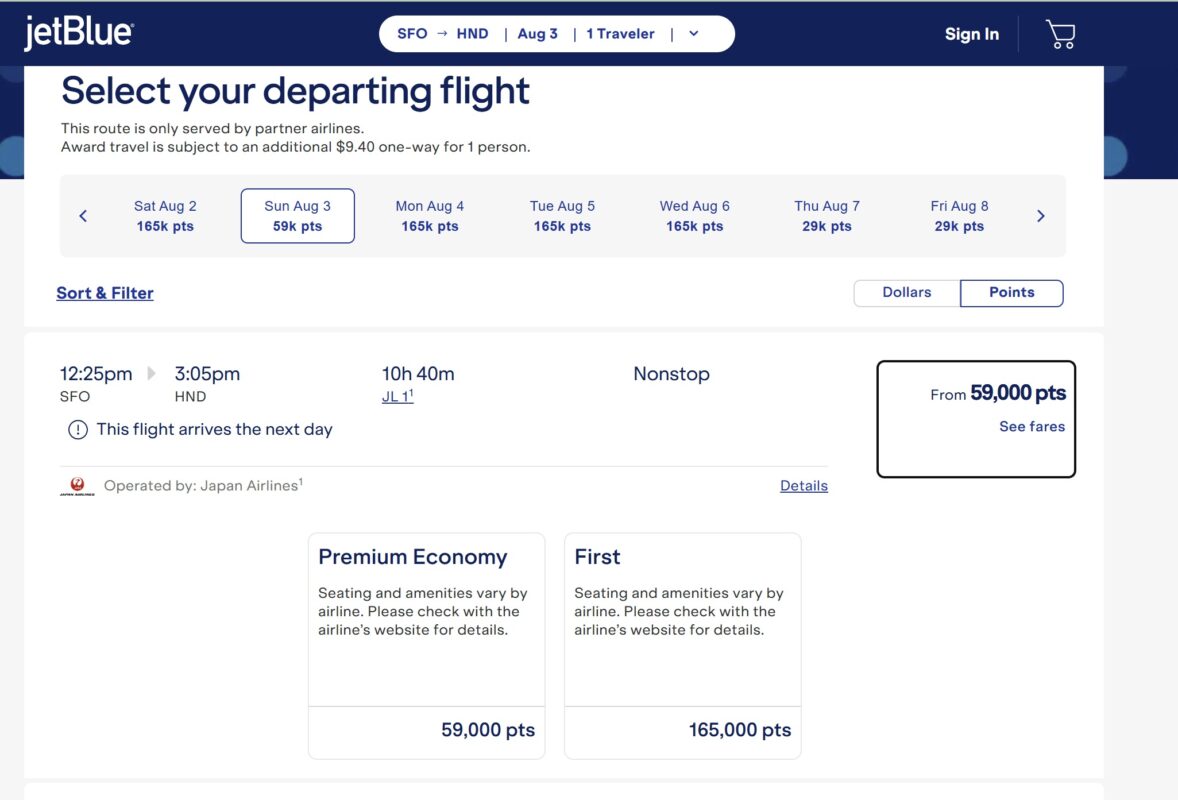This screenshot has height=800, width=1178.
Task: Click the arrow between departure and arrival times
Action: [150, 373]
